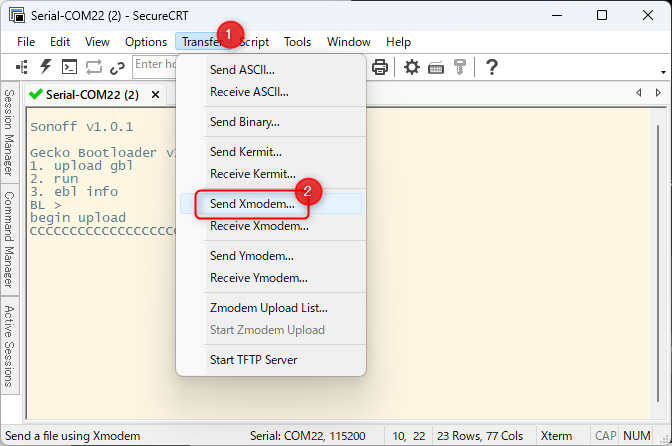
Task: Open Zmodem Upload List... entry
Action: [x=271, y=308]
